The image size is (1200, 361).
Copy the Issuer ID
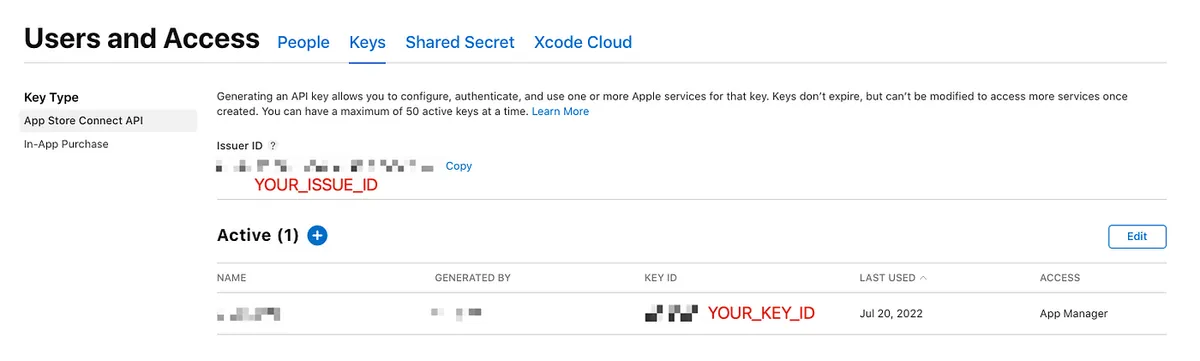pyautogui.click(x=459, y=166)
